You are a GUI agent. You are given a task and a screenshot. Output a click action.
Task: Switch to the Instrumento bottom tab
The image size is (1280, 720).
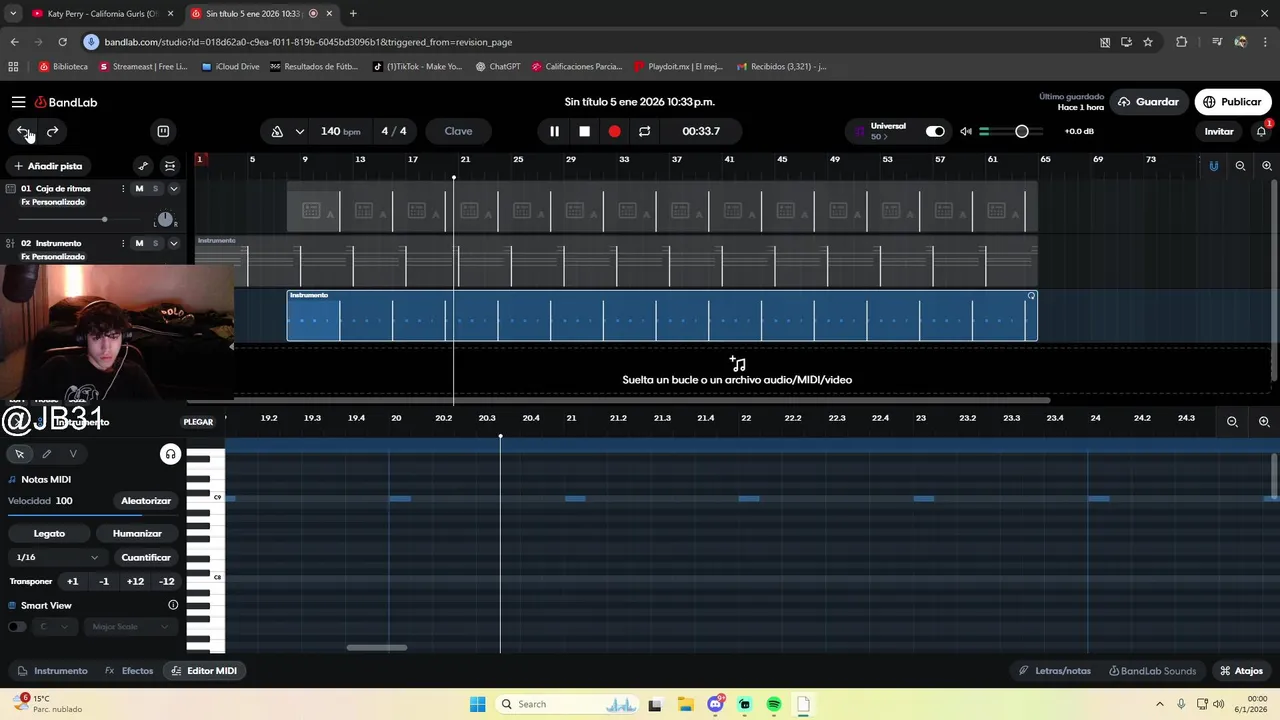click(53, 671)
